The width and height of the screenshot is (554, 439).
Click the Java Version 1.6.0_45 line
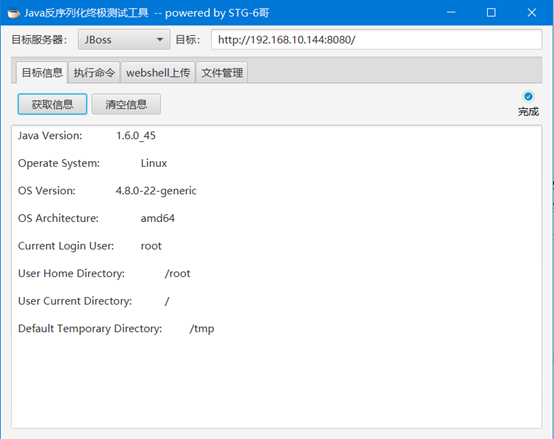click(x=87, y=136)
